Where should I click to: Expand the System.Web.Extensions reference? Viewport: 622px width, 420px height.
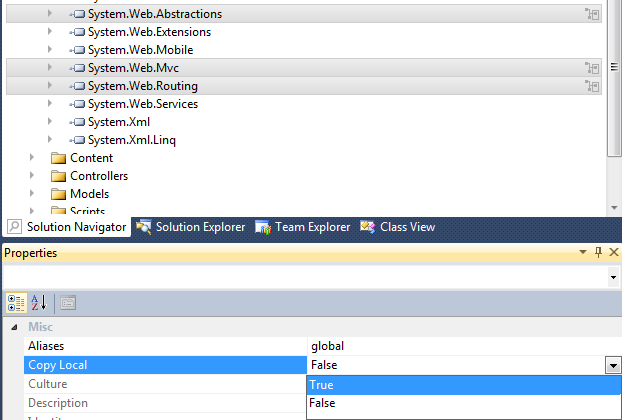[50, 31]
